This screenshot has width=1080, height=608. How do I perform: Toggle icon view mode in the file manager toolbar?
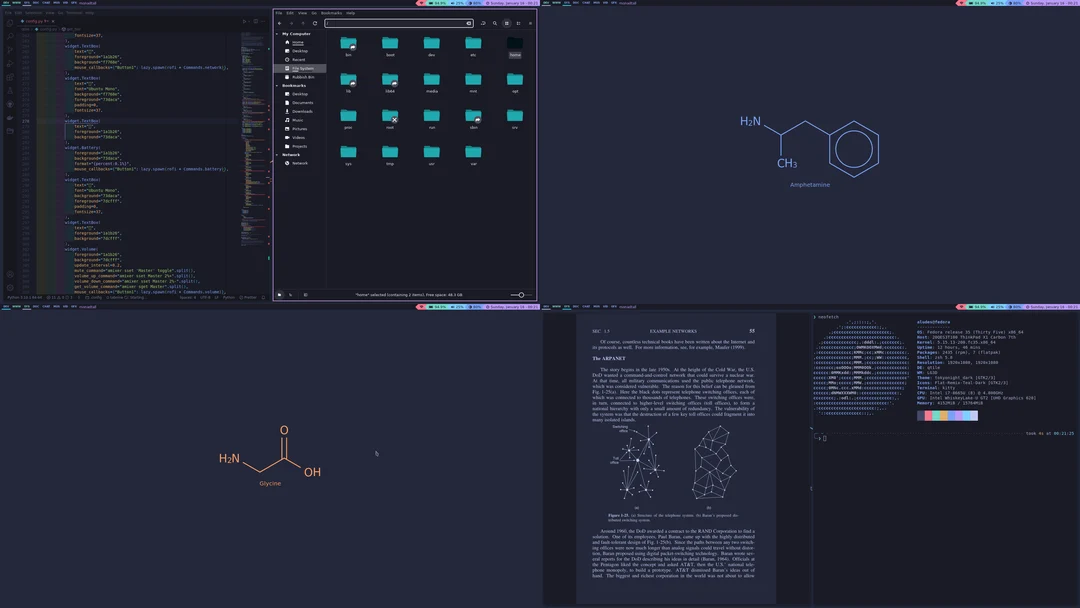click(506, 22)
